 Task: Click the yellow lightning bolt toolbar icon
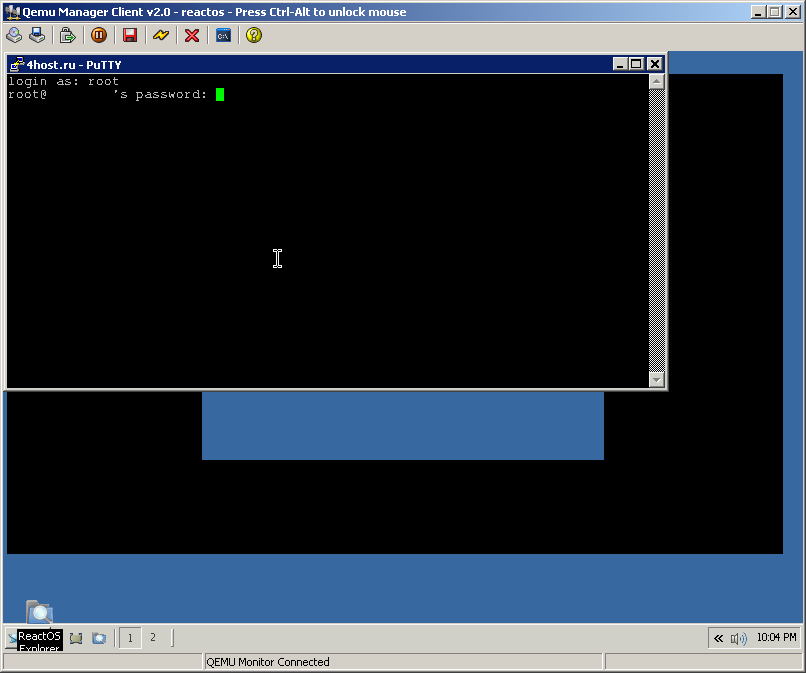click(161, 35)
